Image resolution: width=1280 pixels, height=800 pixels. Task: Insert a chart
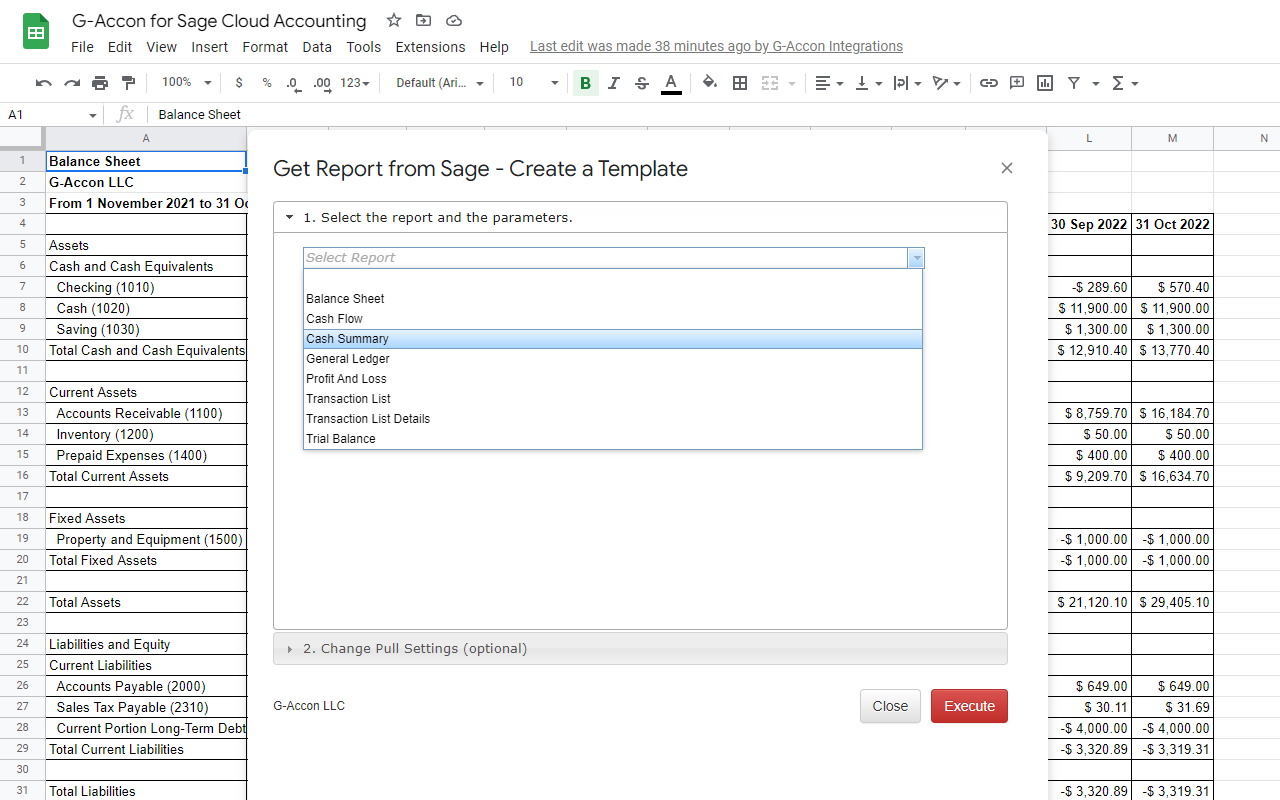1045,83
